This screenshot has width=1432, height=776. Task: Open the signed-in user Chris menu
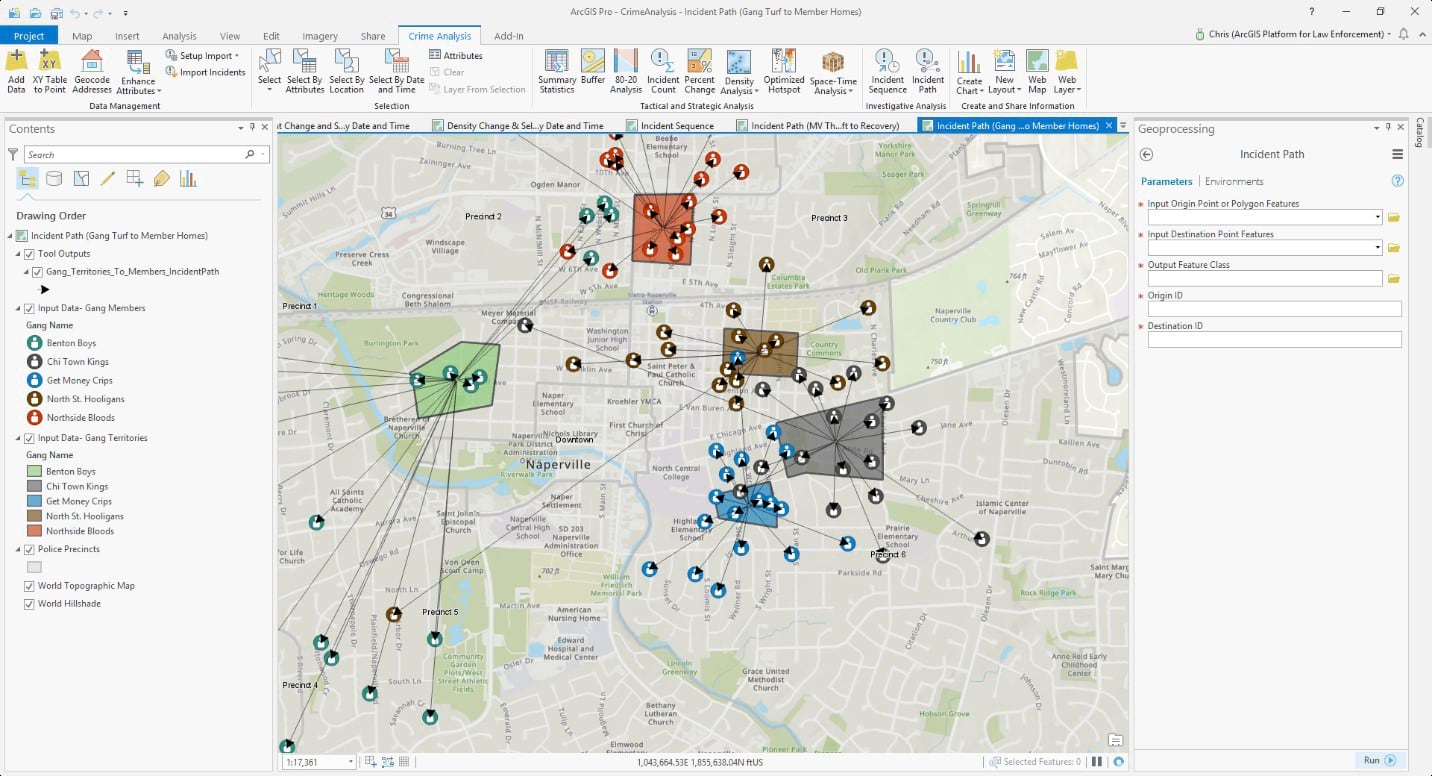[x=1293, y=34]
